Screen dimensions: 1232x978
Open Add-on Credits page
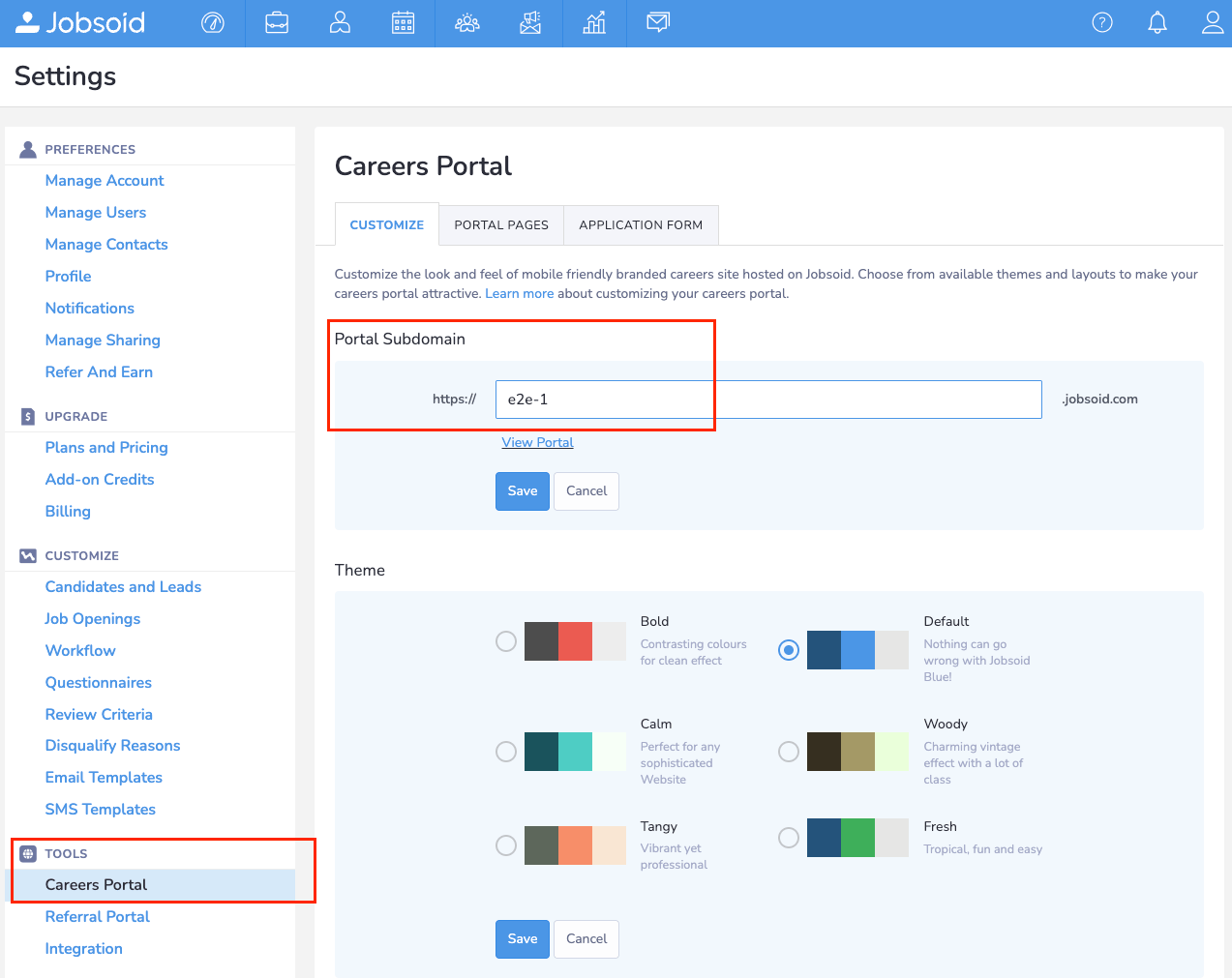tap(100, 479)
